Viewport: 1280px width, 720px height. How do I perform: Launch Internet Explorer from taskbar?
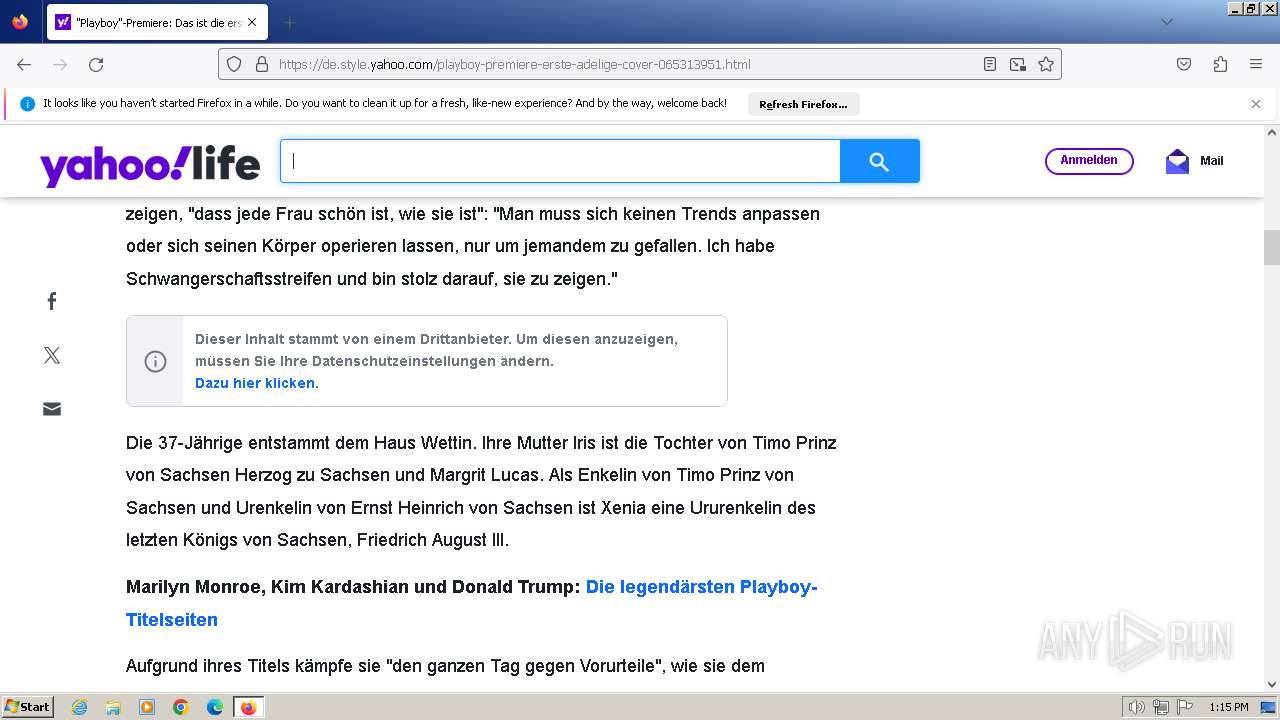pyautogui.click(x=80, y=707)
